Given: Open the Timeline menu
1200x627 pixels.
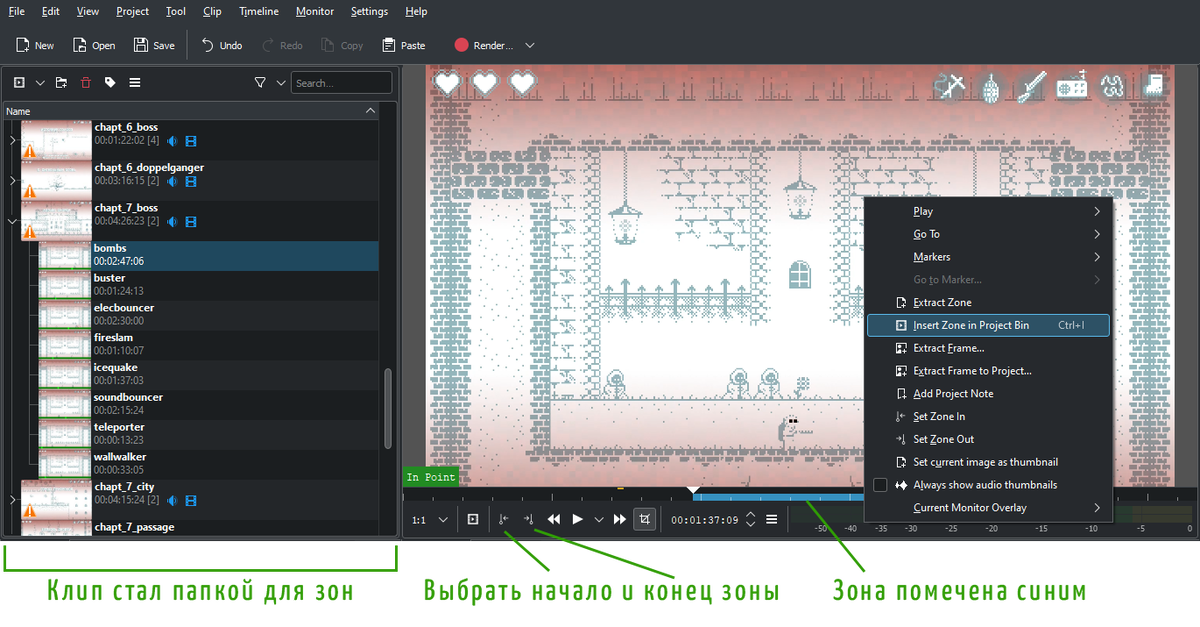Looking at the screenshot, I should (259, 12).
